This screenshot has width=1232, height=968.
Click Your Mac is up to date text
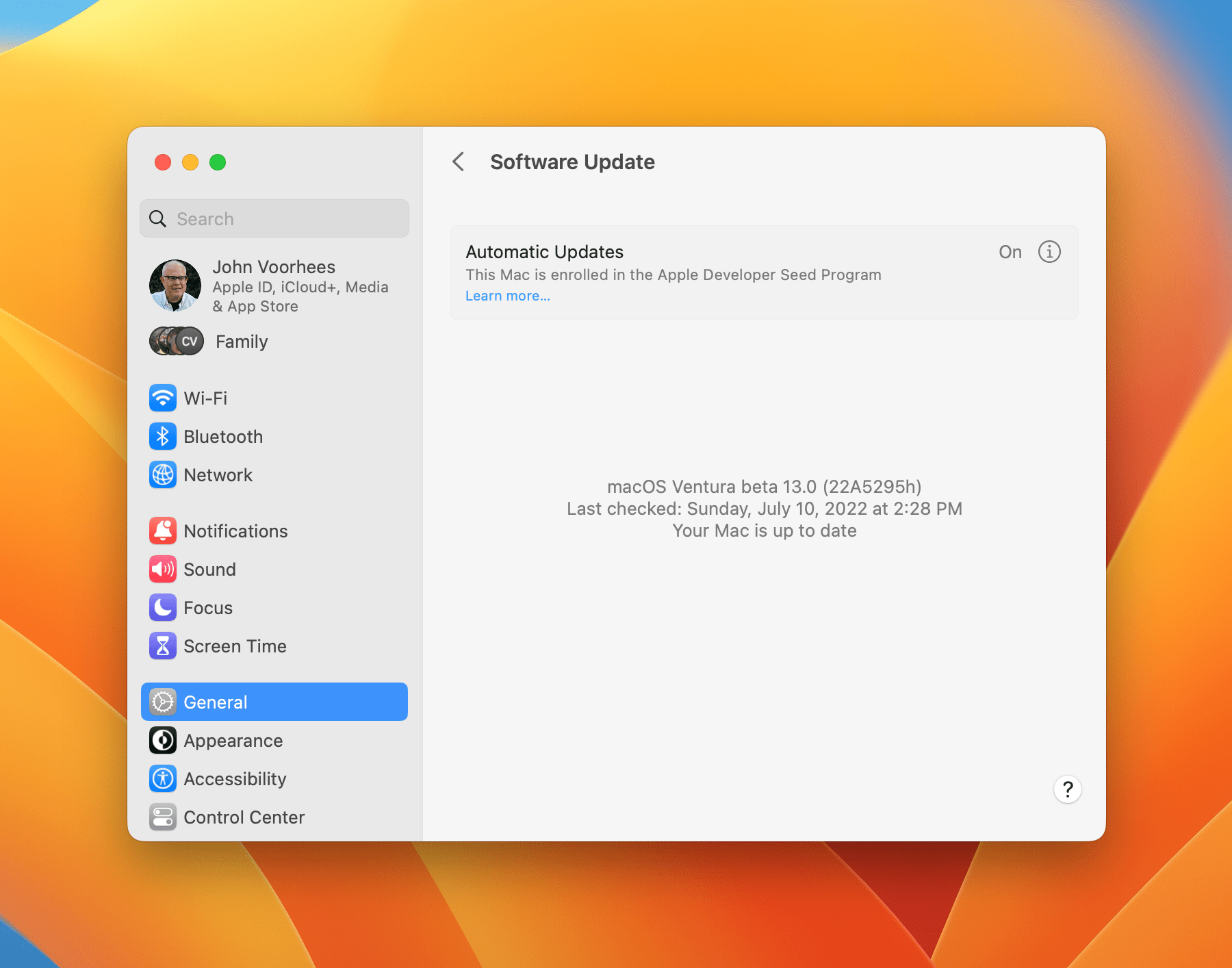point(765,531)
